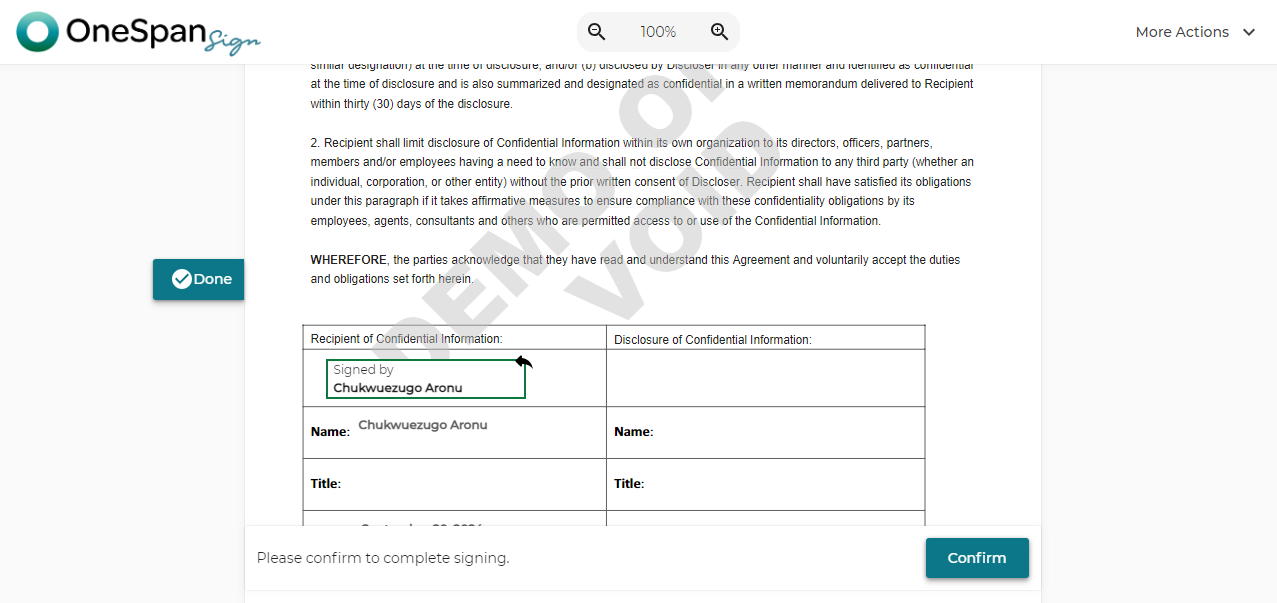
Task: Click the zoom out magnifier icon
Action: tap(597, 32)
